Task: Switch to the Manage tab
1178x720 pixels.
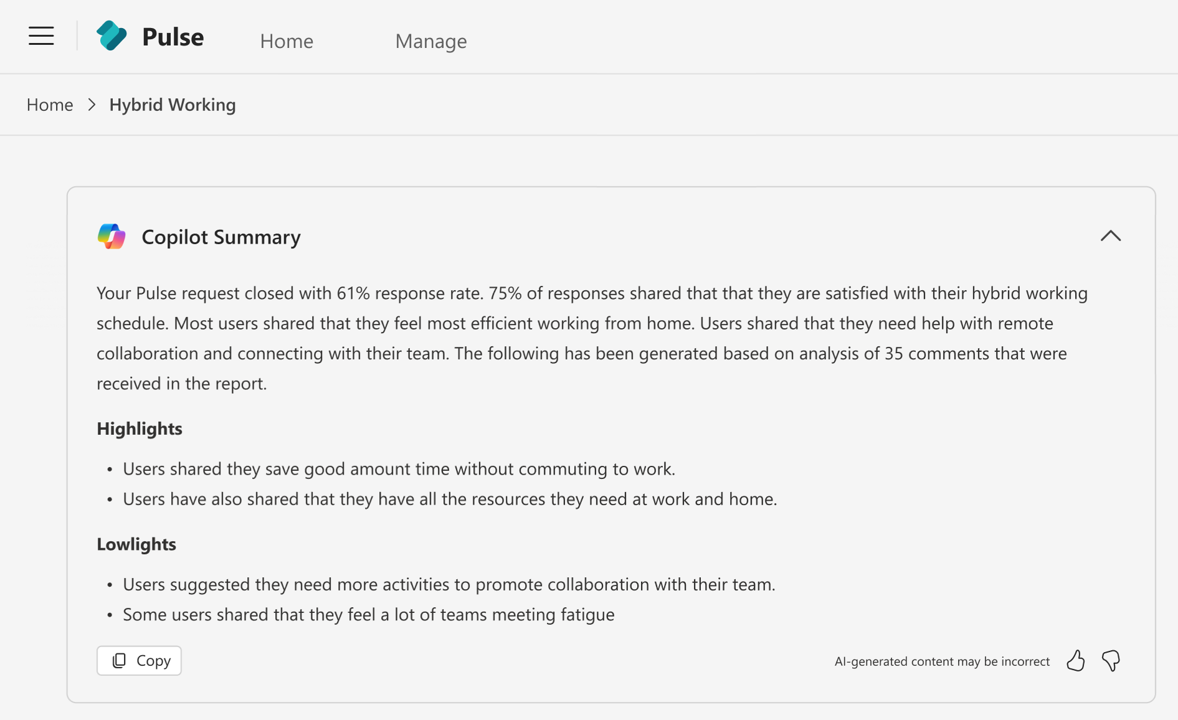Action: pos(431,41)
